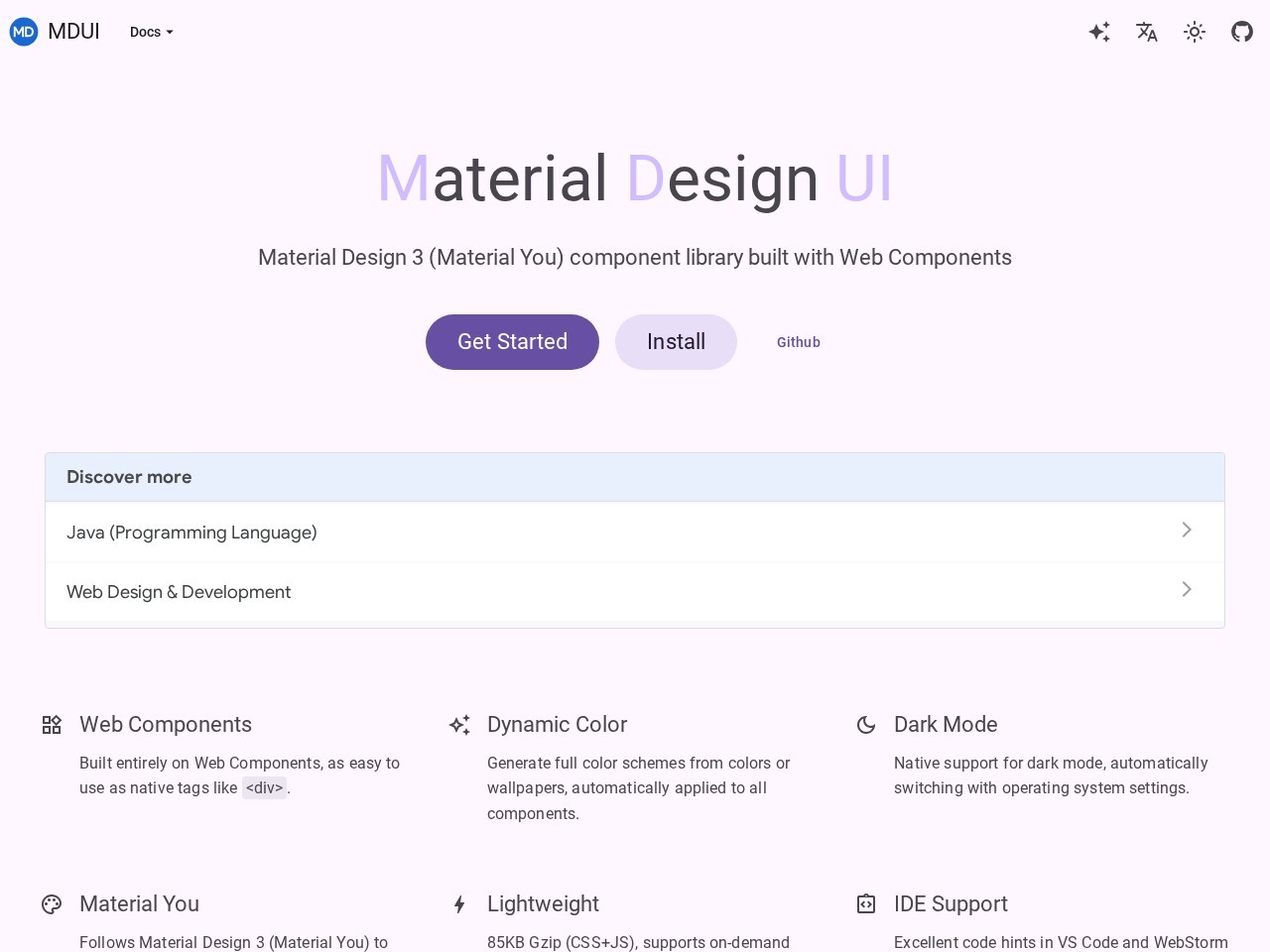Open the Github text link
The width and height of the screenshot is (1270, 952).
(799, 342)
